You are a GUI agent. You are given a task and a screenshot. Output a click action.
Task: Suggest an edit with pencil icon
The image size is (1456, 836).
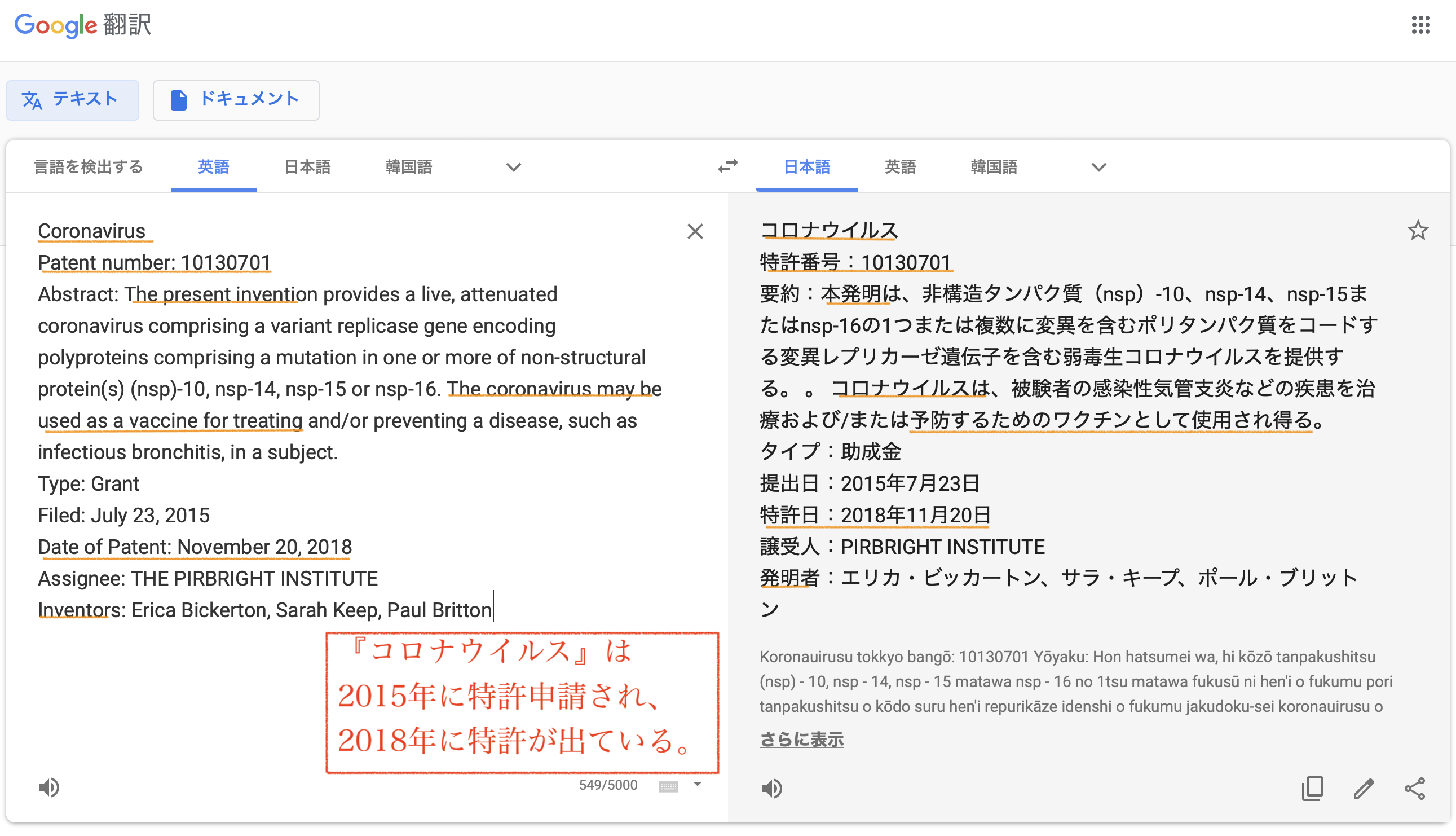pos(1364,789)
